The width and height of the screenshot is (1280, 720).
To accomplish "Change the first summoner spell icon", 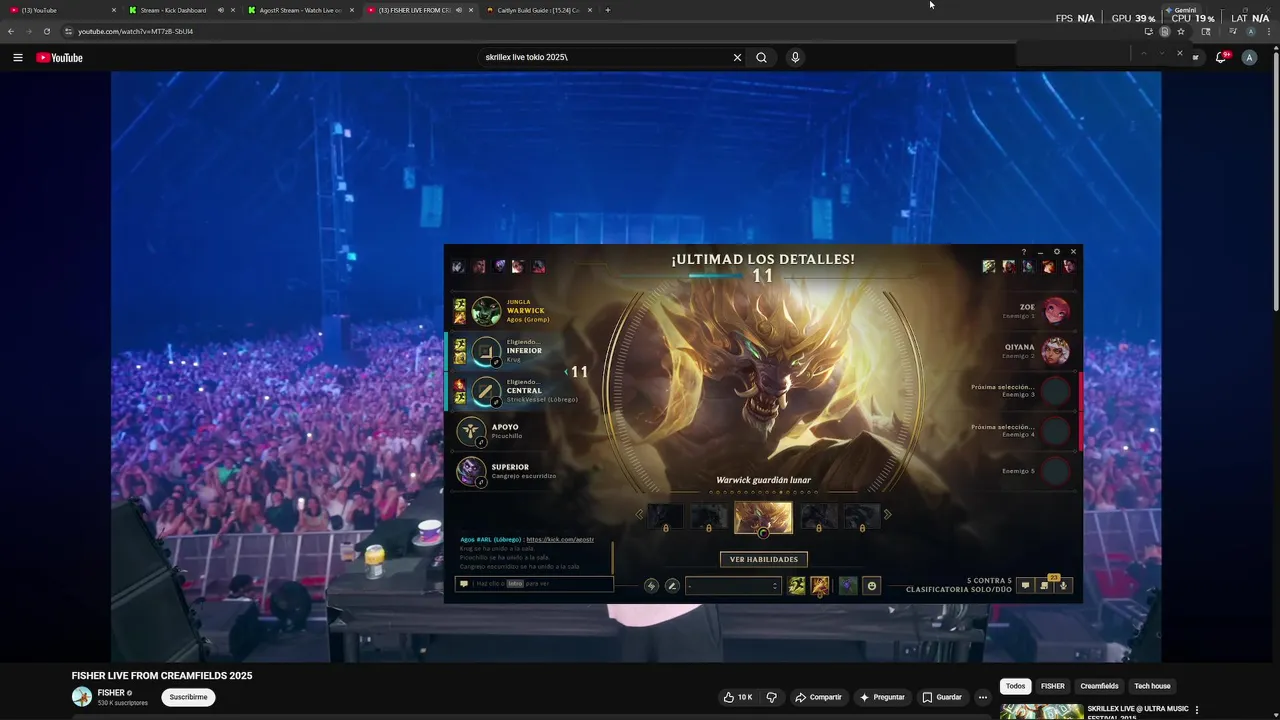I will (x=797, y=586).
